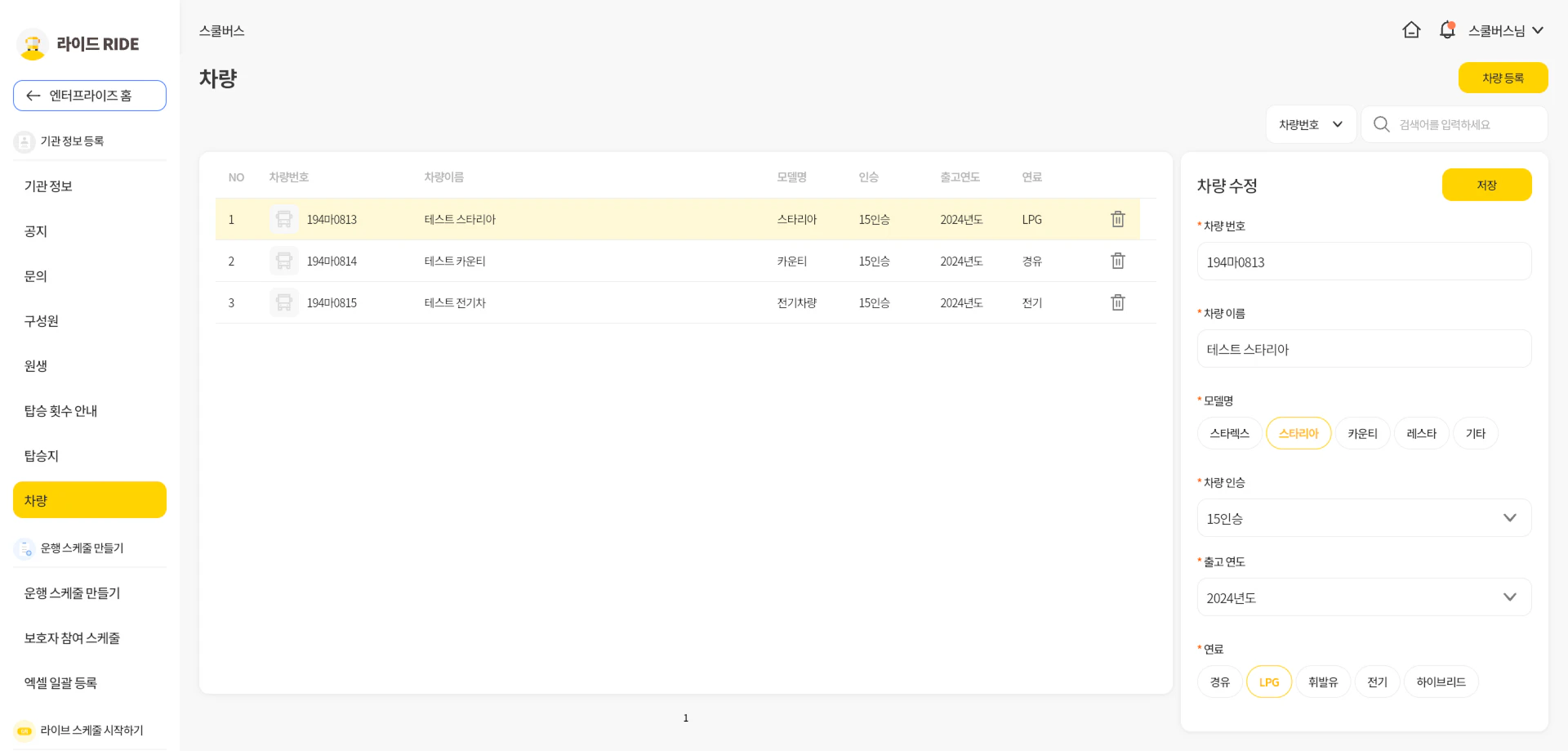Open the 출고 연도 dropdown
The image size is (1568, 751).
coord(1363,597)
